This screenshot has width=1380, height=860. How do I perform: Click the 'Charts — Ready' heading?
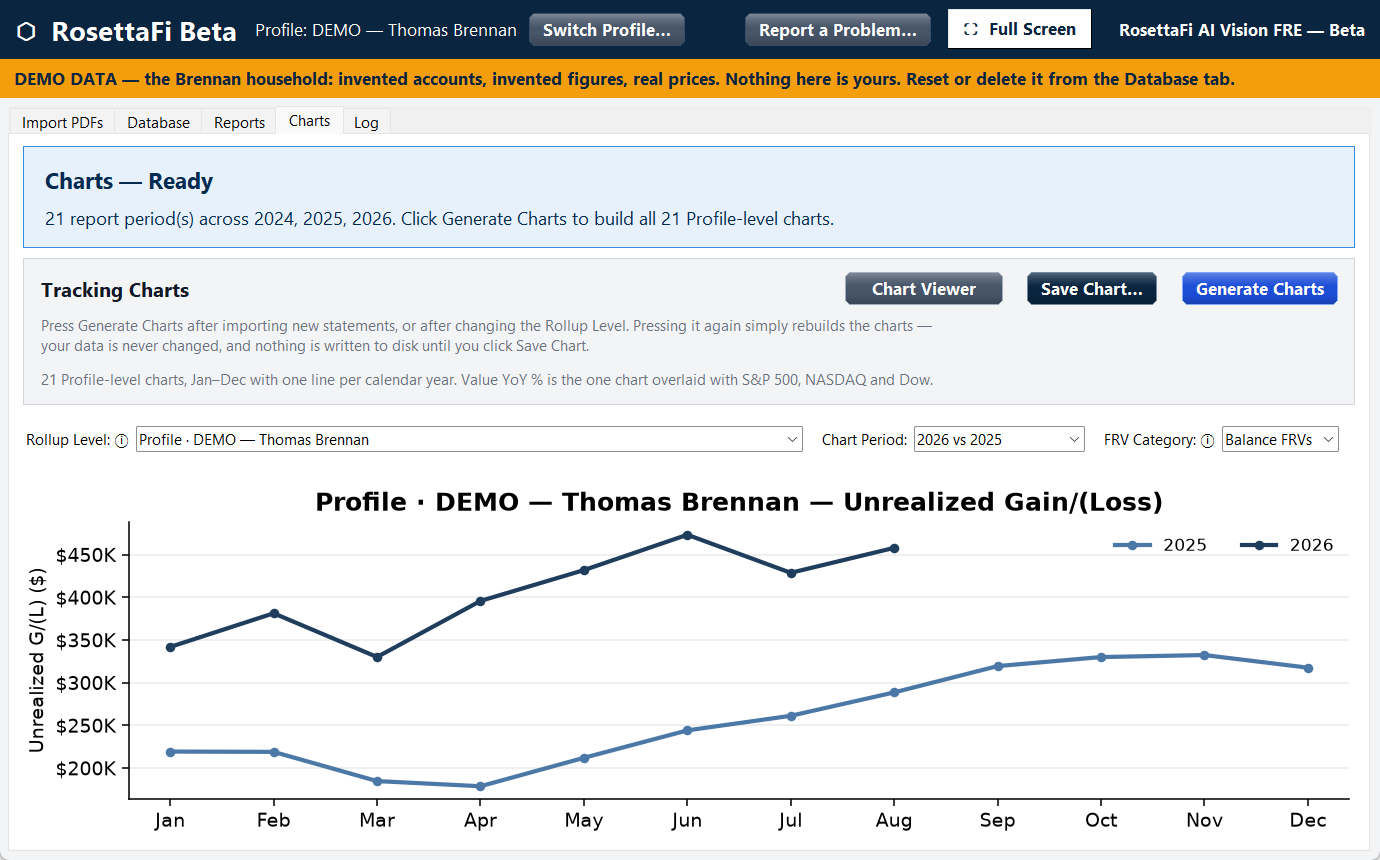coord(129,182)
